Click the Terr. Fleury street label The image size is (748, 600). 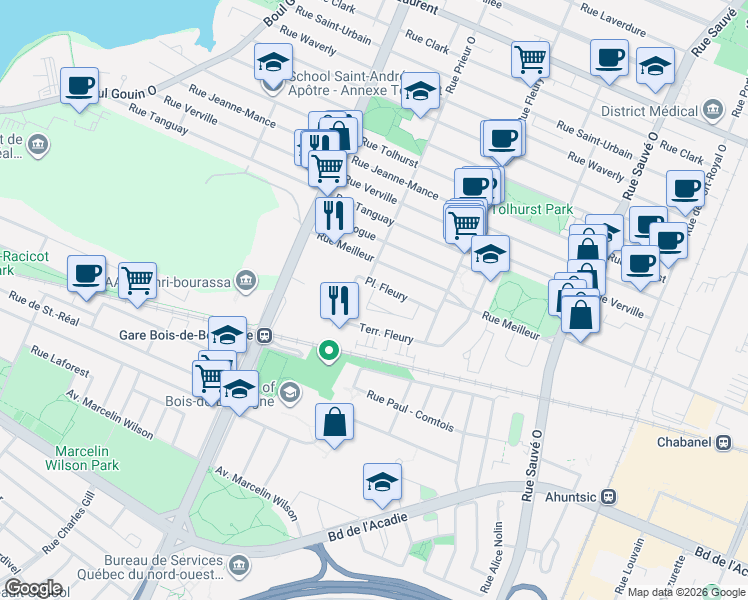tap(386, 333)
